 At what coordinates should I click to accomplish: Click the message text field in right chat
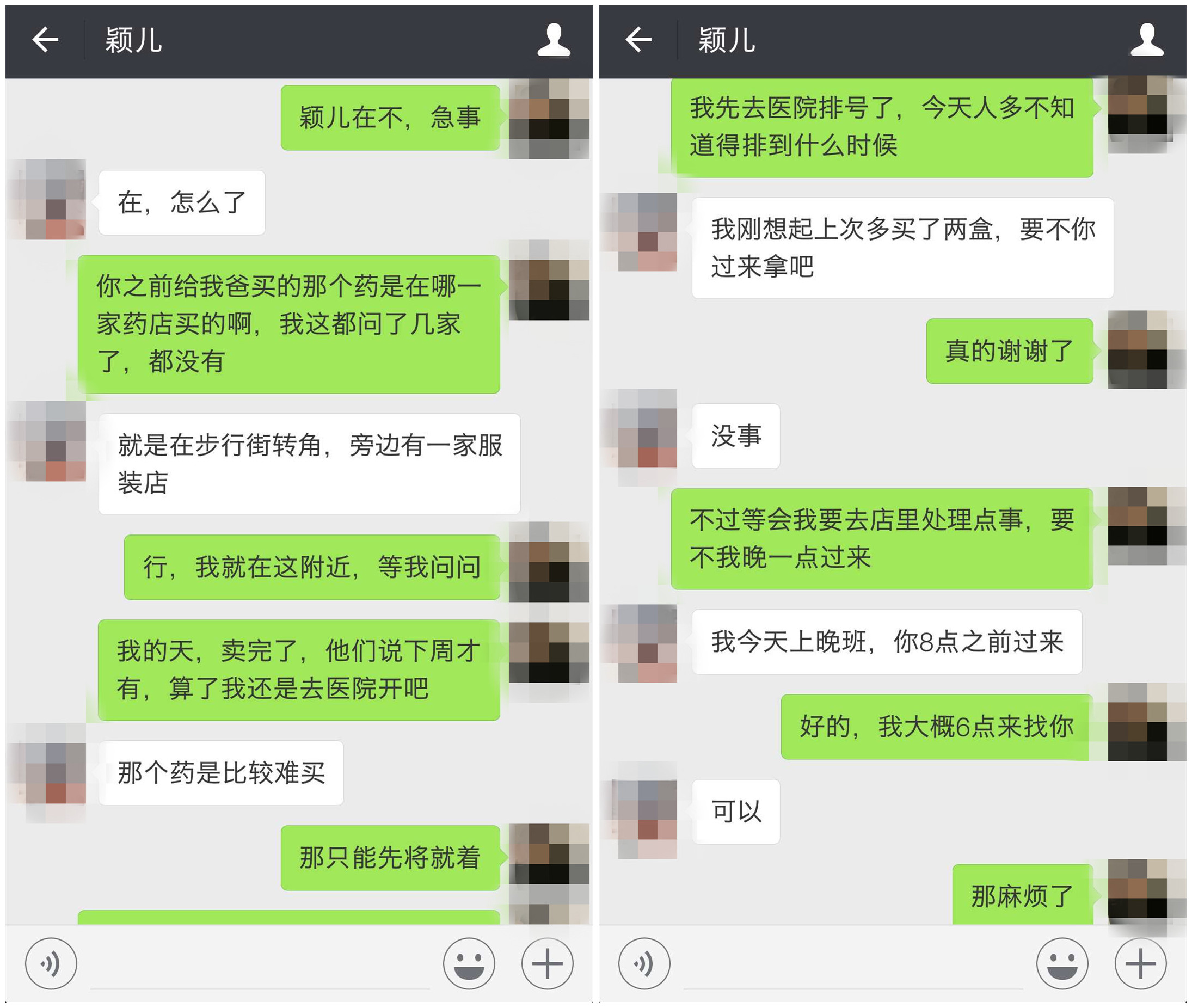[853, 966]
